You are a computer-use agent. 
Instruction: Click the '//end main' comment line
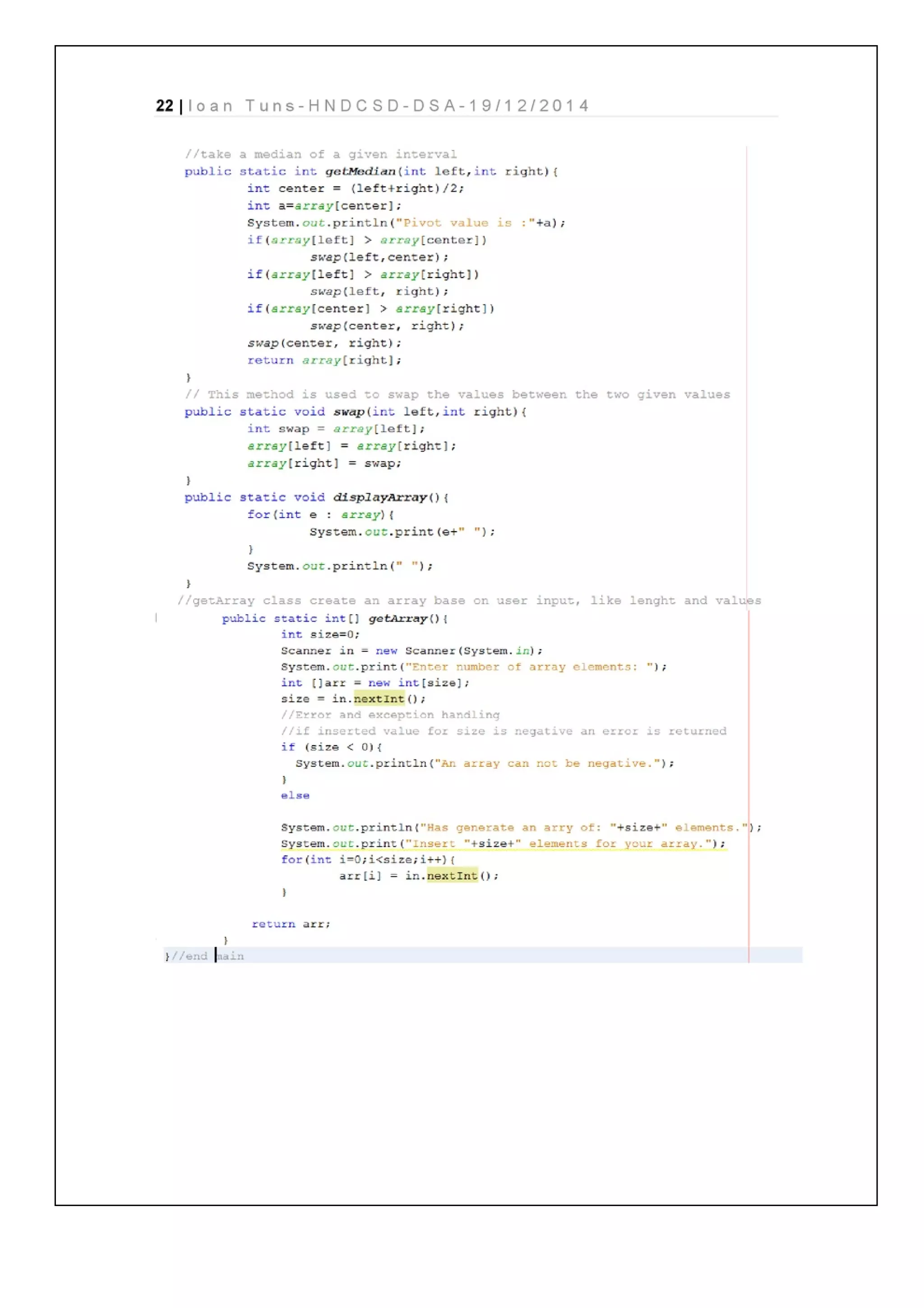coord(204,956)
